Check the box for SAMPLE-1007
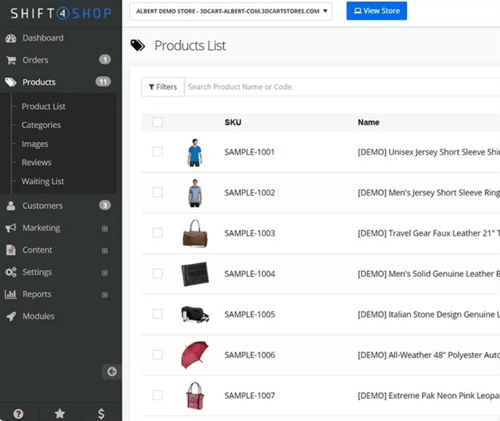 [158, 395]
